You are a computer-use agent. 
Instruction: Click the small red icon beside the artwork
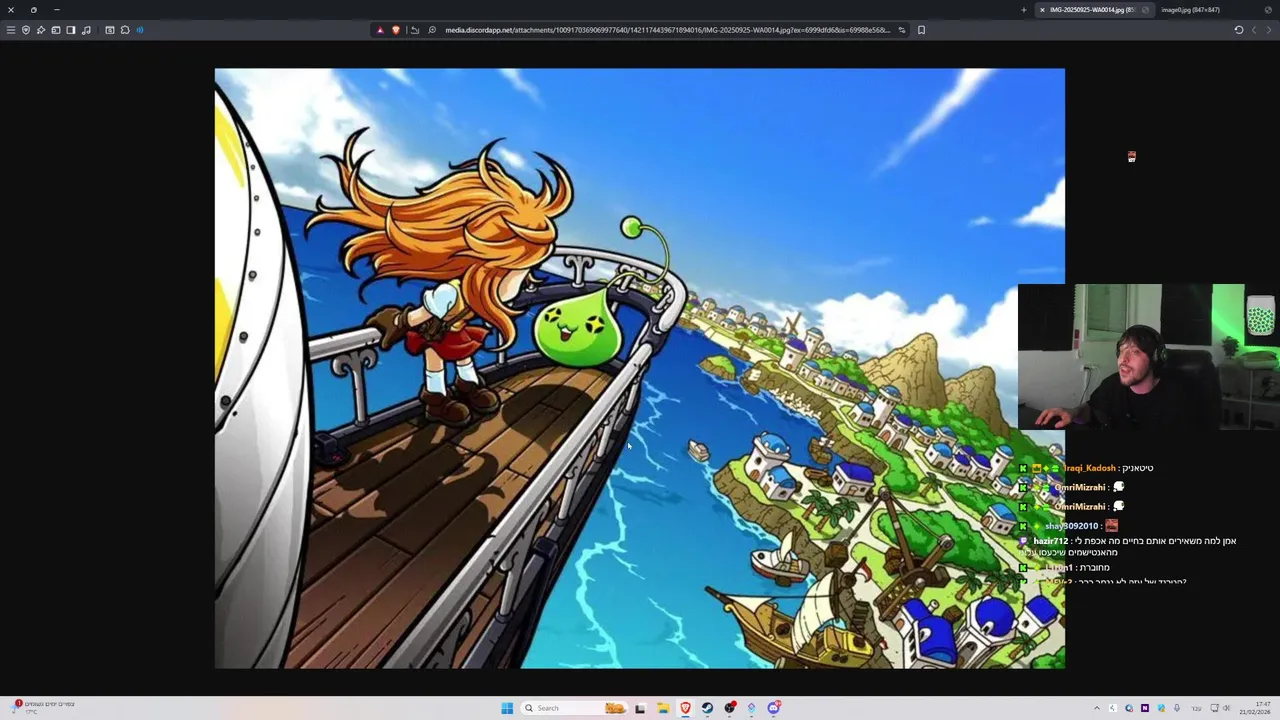(x=1132, y=157)
